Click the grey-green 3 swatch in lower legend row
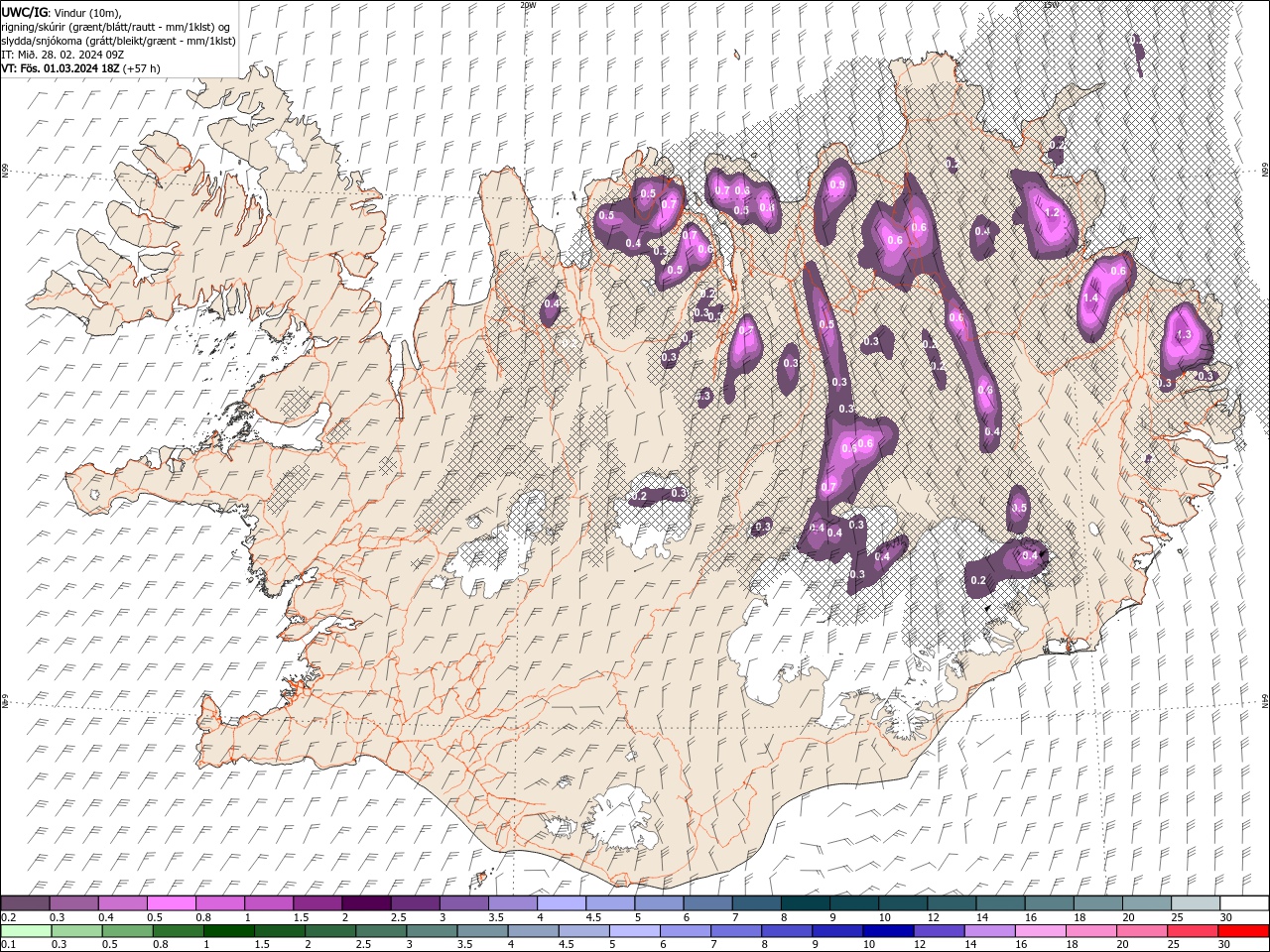Image resolution: width=1270 pixels, height=952 pixels. [x=432, y=931]
